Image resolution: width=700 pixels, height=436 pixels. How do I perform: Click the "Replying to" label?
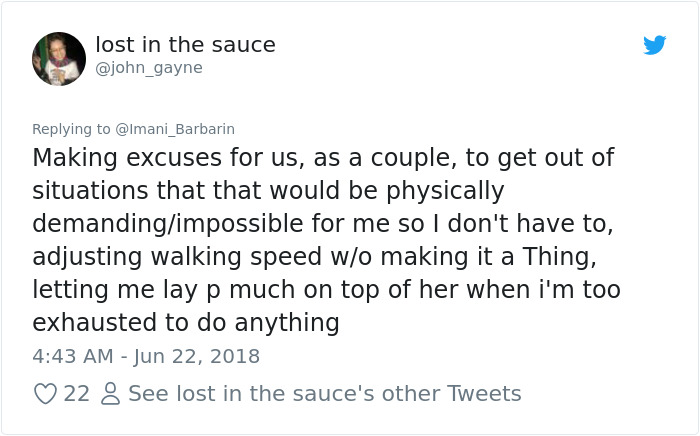(72, 129)
